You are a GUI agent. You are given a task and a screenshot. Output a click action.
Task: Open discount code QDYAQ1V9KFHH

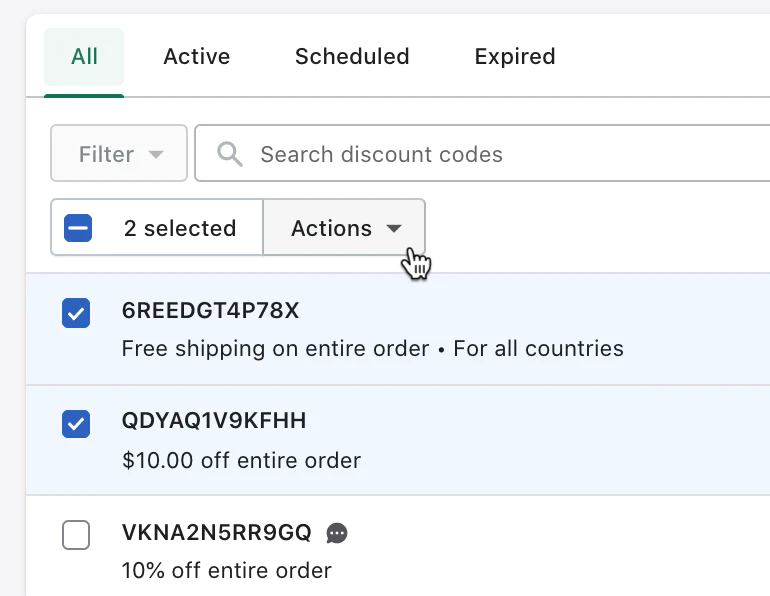pos(214,421)
